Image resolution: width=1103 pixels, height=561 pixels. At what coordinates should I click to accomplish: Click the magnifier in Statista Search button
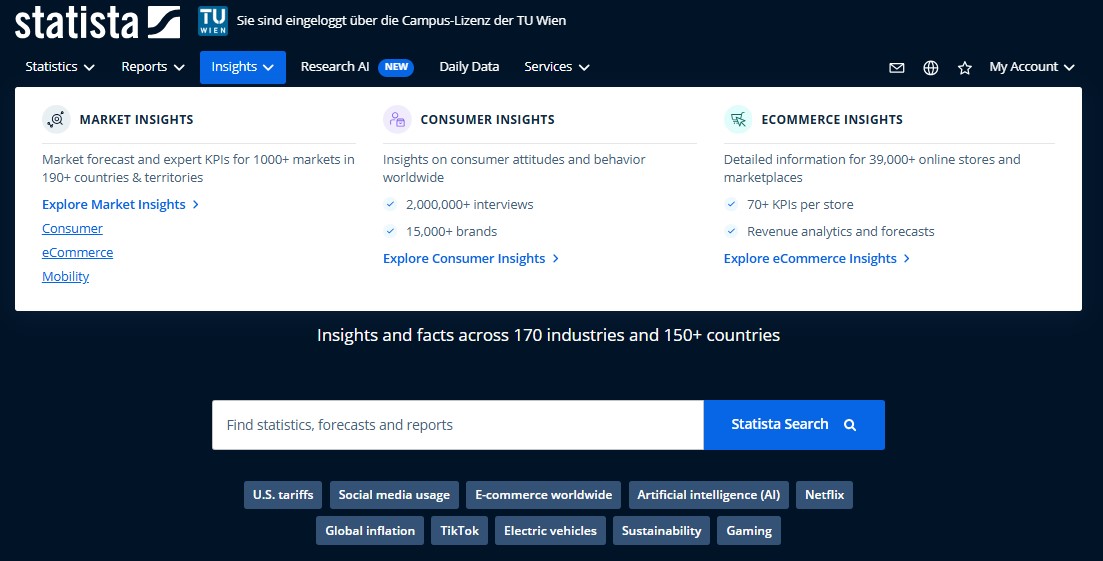click(850, 425)
